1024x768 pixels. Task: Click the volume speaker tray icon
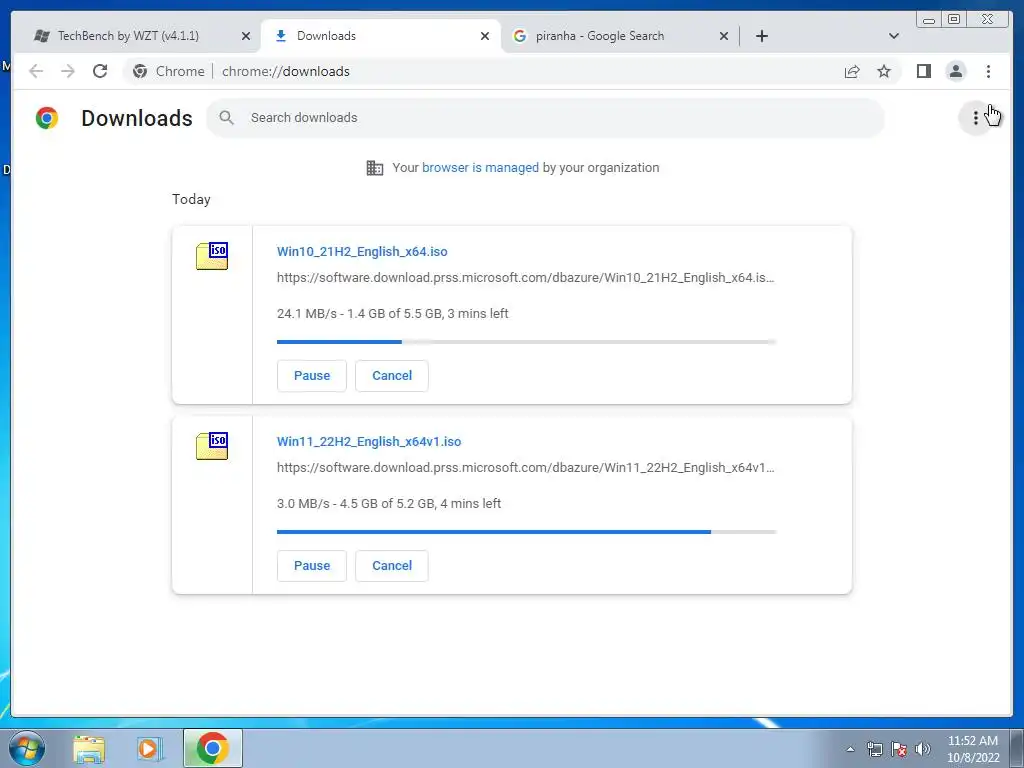[x=923, y=749]
